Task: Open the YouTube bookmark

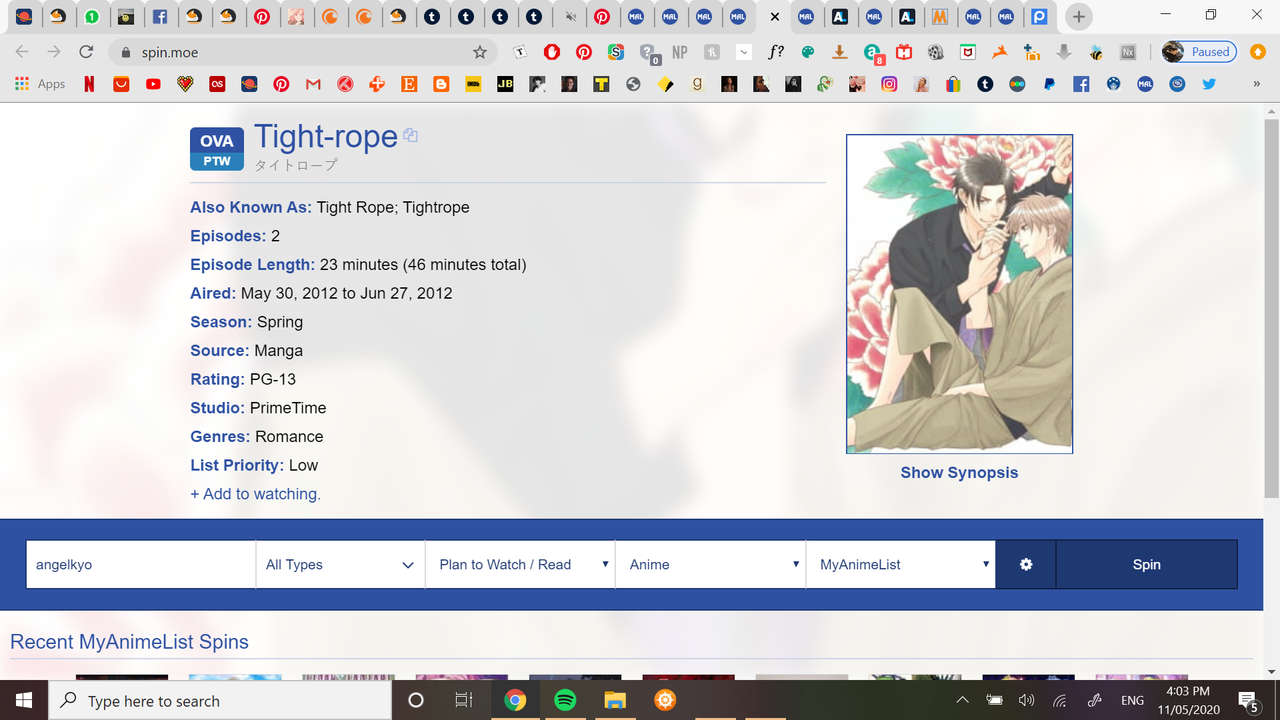Action: [x=153, y=85]
